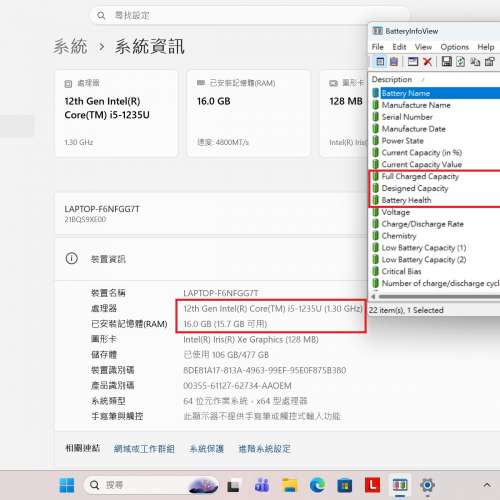Screen dimensions: 500x500
Task: Select the Voltage row
Action: tap(436, 212)
